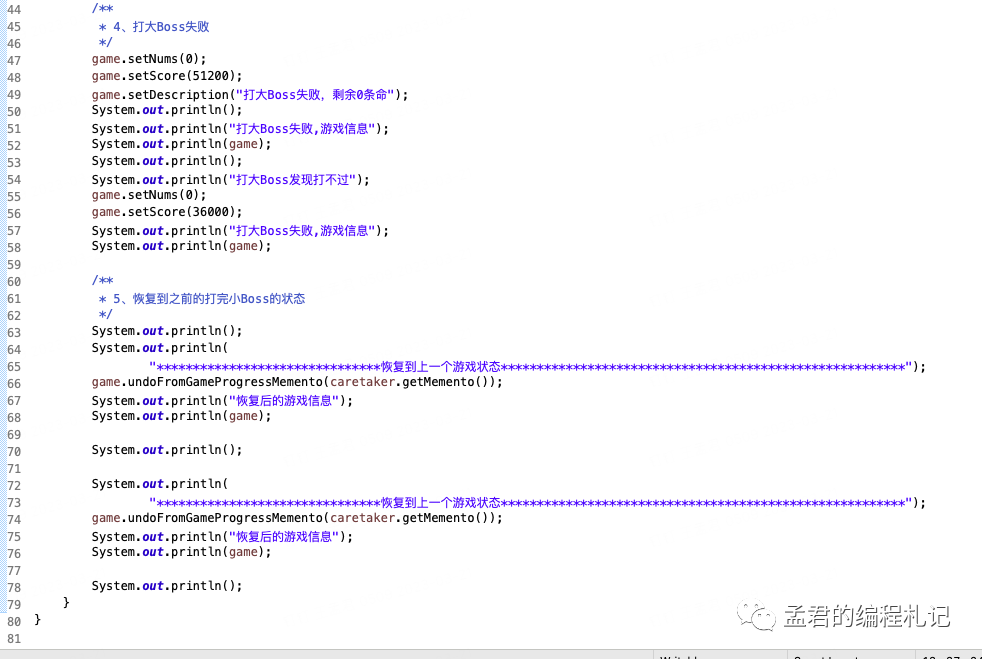Click the println string 打大Boss发现打不过
The height and width of the screenshot is (659, 982).
292,180
